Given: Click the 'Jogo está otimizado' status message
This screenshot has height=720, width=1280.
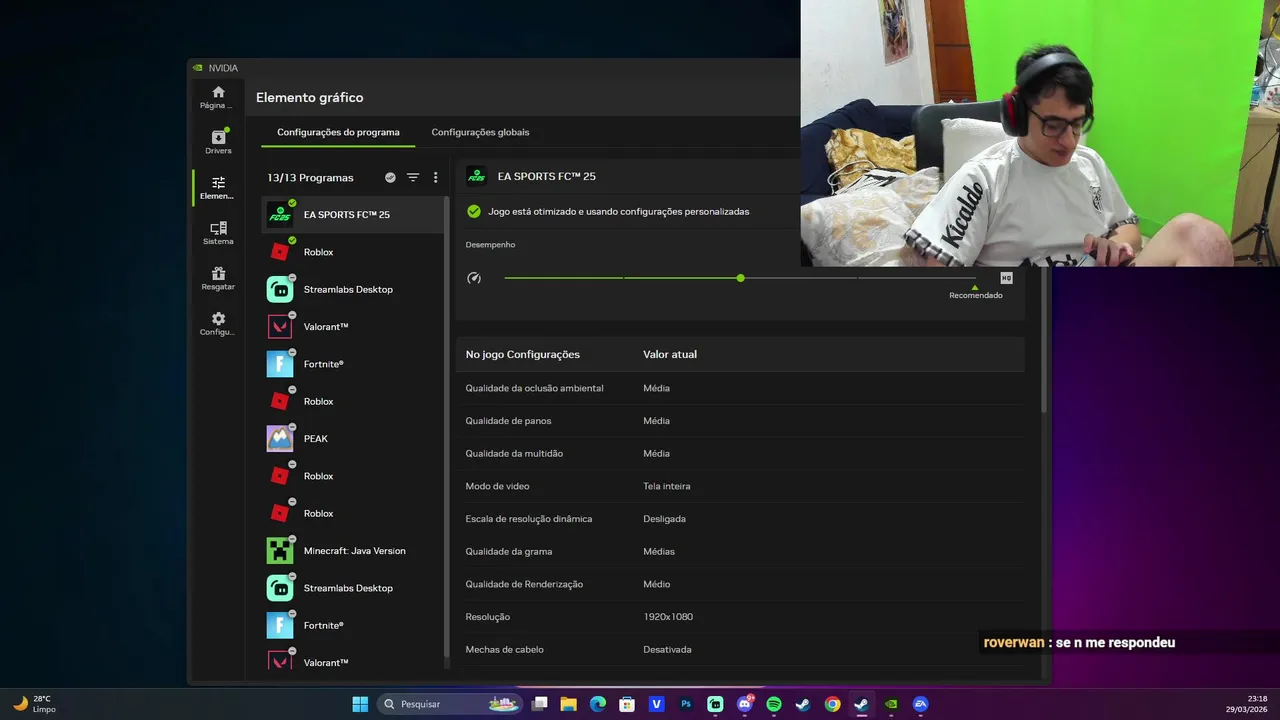Looking at the screenshot, I should (618, 212).
